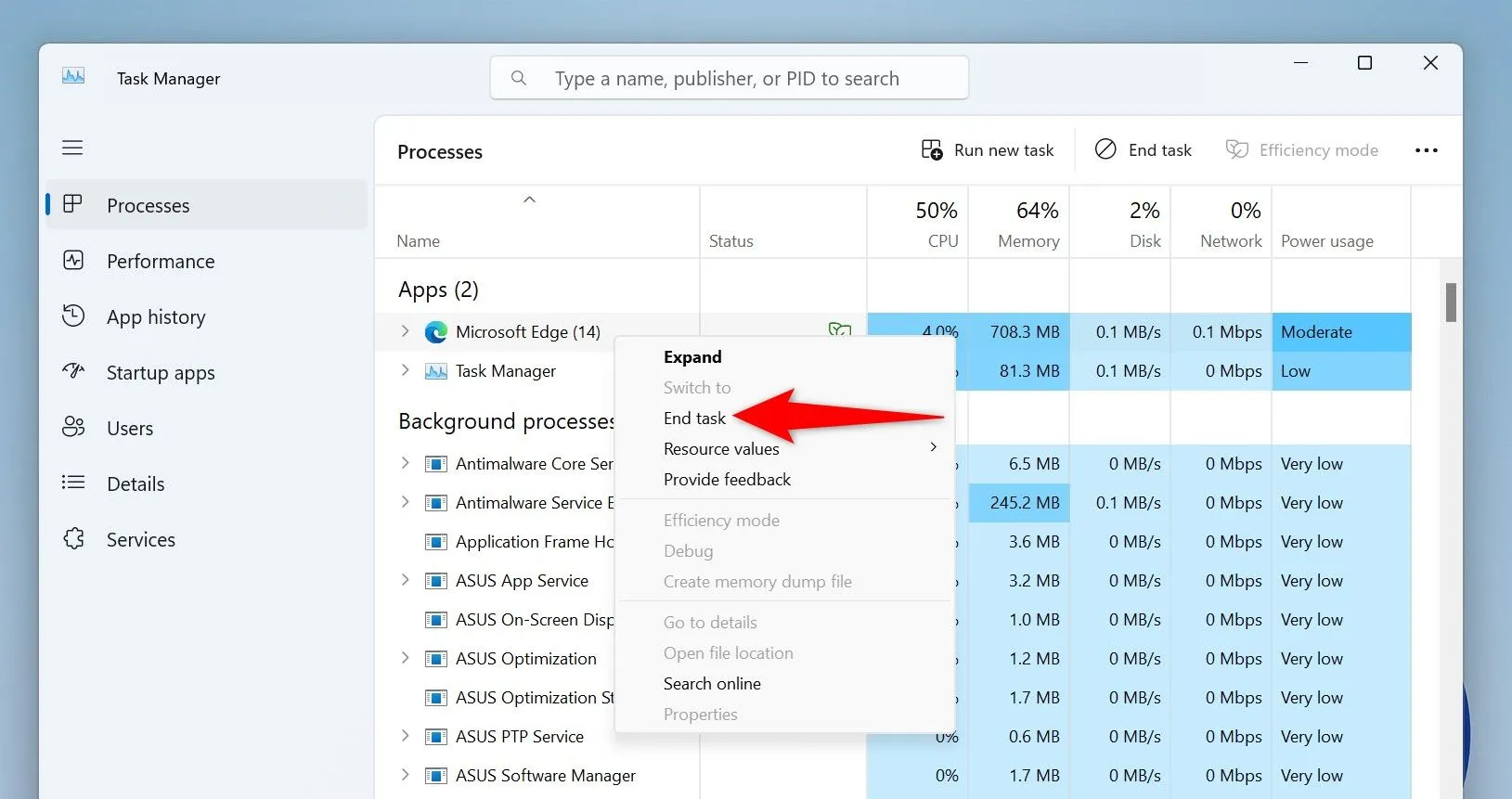Click the Users sidebar icon

(x=73, y=427)
